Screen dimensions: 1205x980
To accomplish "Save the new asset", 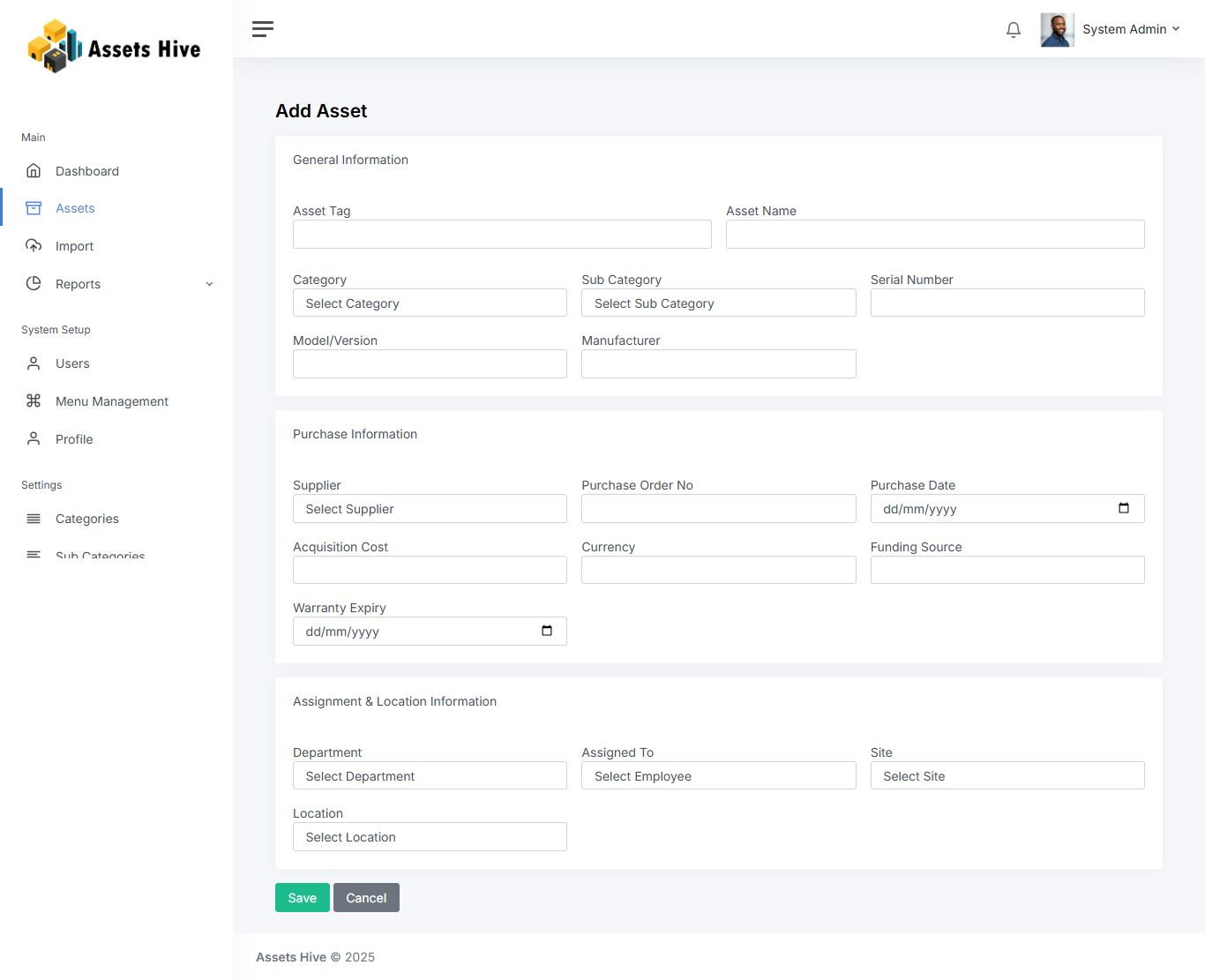I will (302, 898).
